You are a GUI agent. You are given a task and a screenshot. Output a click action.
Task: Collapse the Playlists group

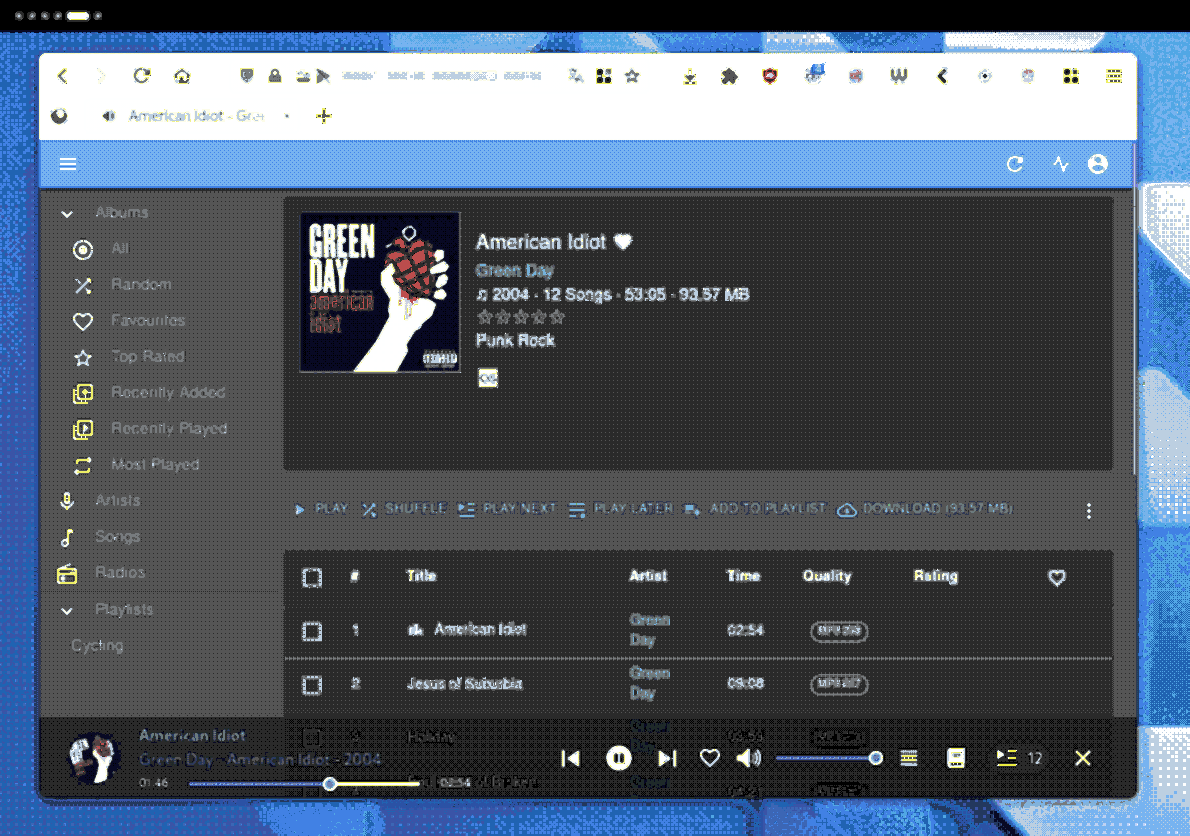[67, 611]
